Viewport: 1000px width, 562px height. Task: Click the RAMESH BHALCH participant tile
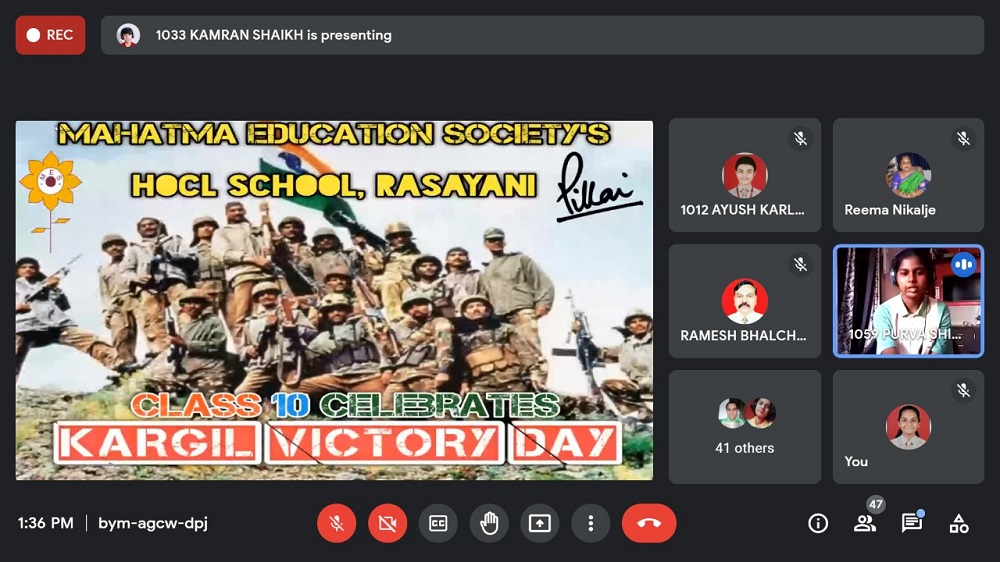point(744,301)
